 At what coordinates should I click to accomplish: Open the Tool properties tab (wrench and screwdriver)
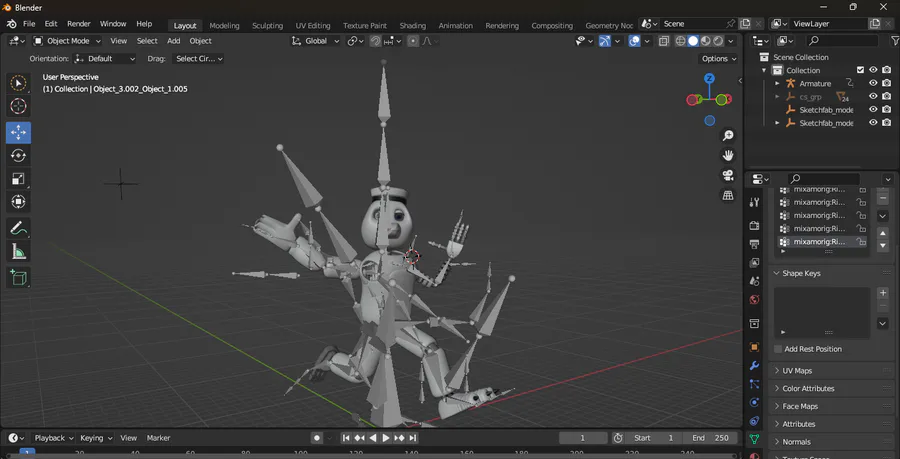(754, 202)
